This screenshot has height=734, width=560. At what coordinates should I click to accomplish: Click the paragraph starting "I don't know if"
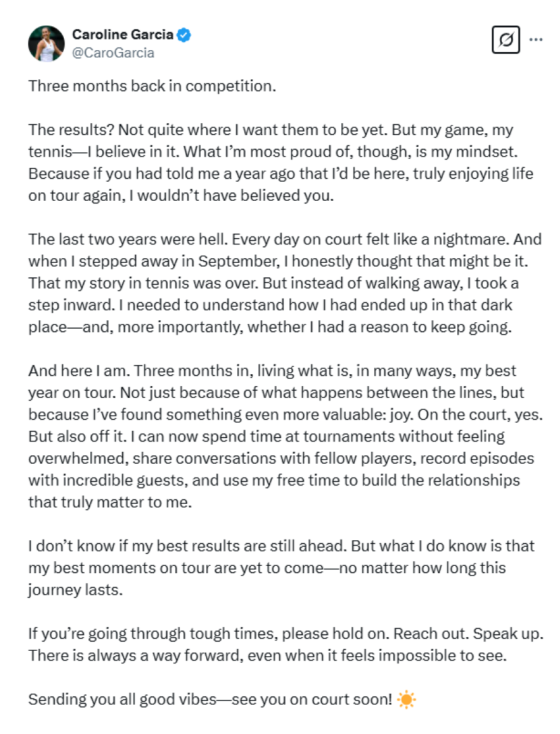(x=281, y=568)
